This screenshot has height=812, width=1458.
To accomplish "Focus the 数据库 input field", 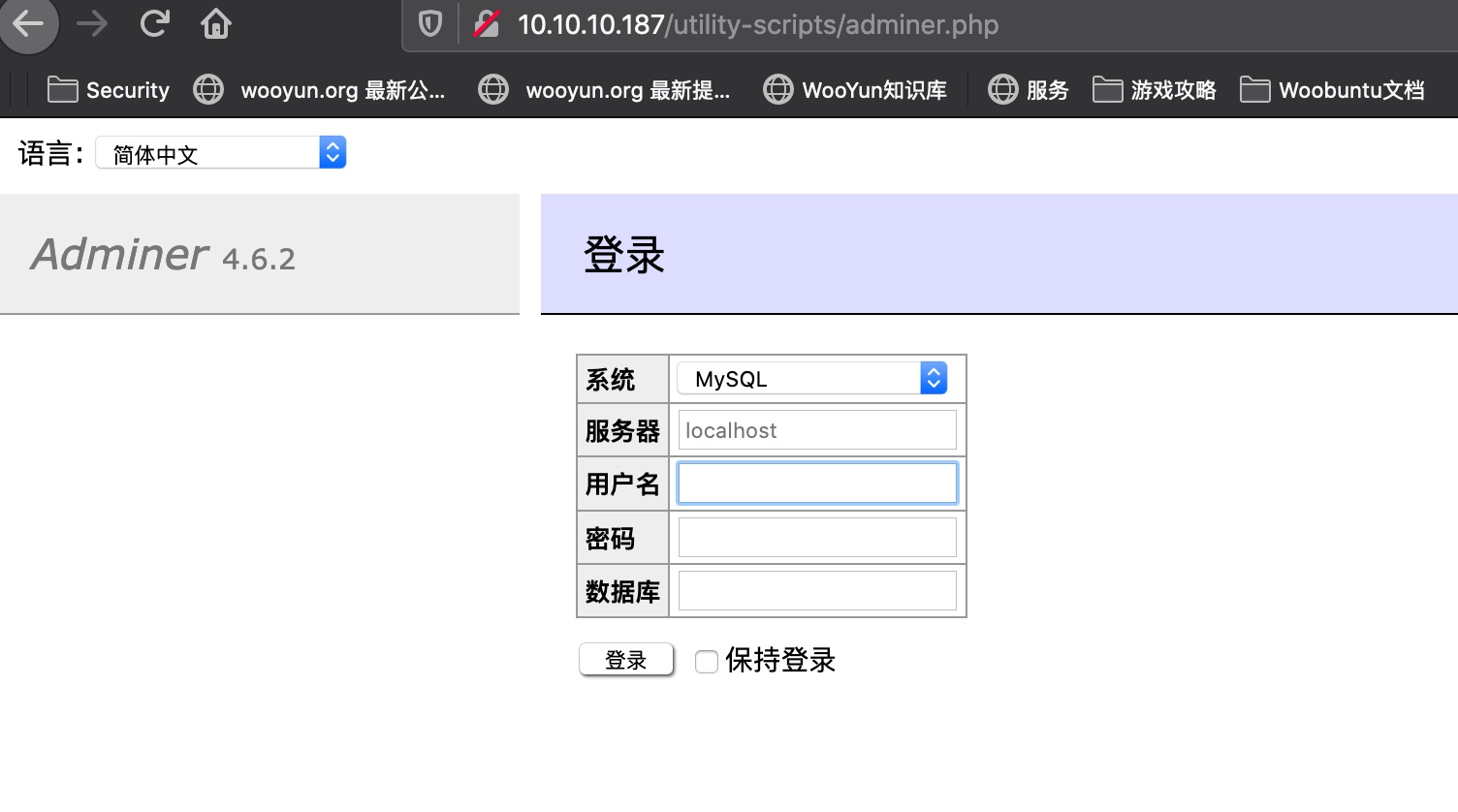I will [x=817, y=590].
